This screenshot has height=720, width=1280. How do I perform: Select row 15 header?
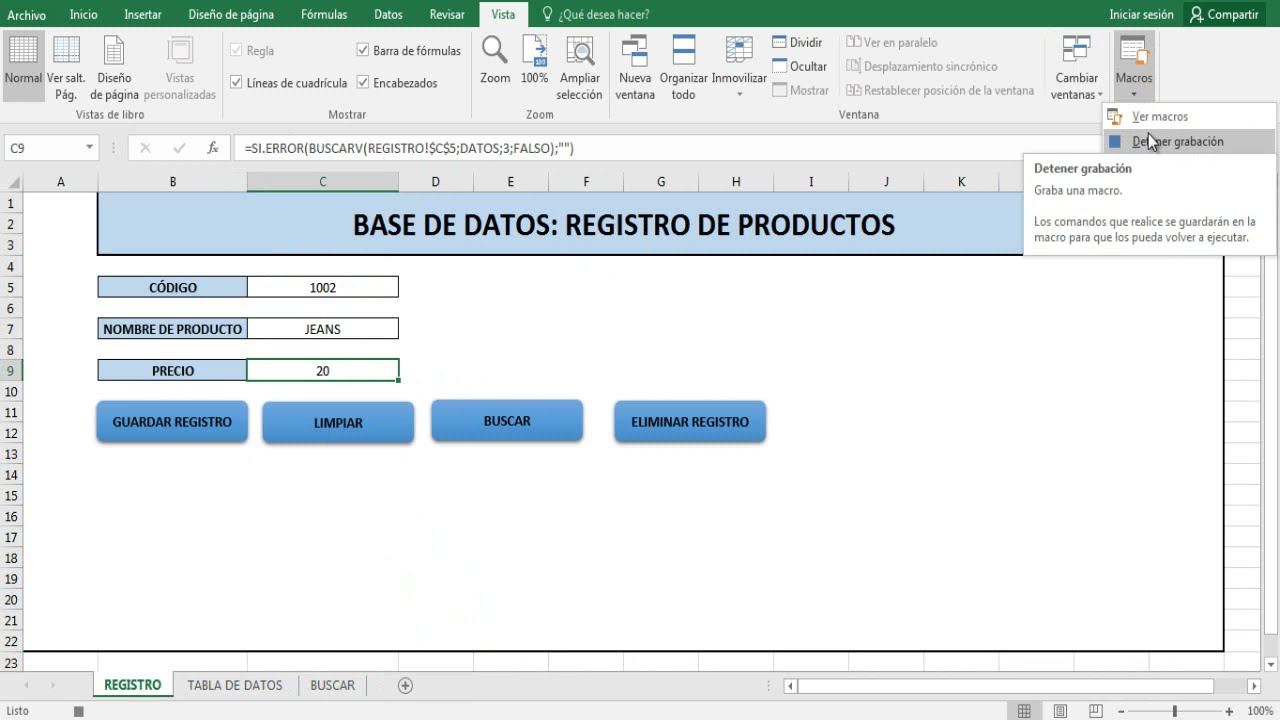pyautogui.click(x=11, y=496)
